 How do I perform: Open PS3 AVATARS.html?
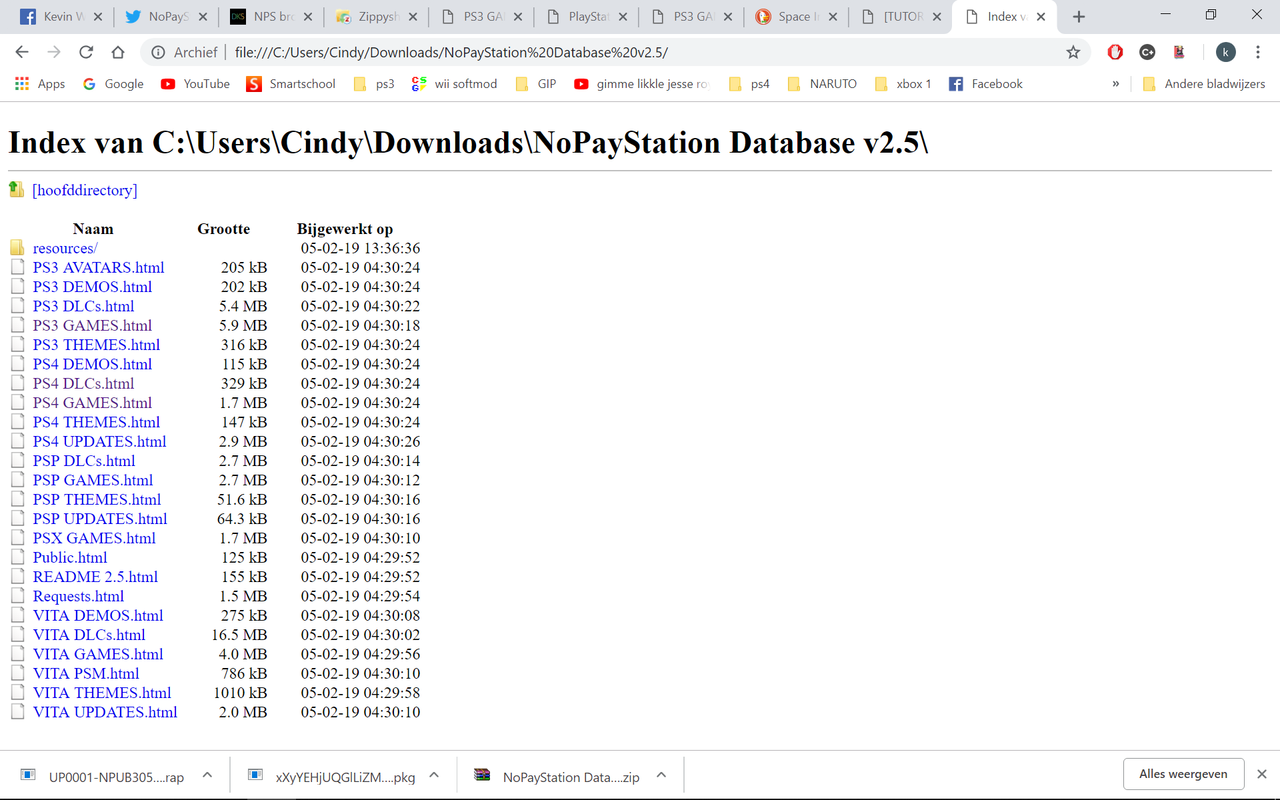coord(98,267)
